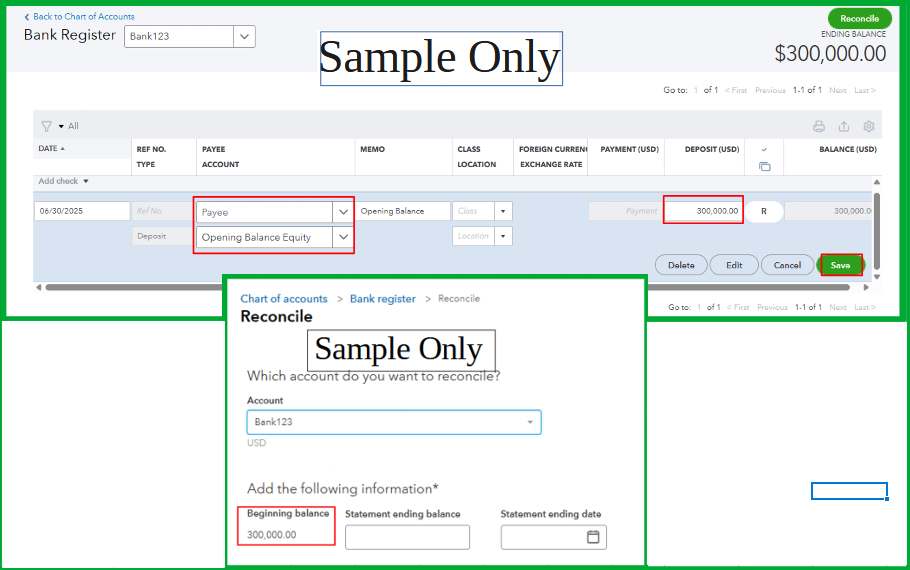Click the Edit button
This screenshot has width=910, height=570.
pyautogui.click(x=734, y=265)
